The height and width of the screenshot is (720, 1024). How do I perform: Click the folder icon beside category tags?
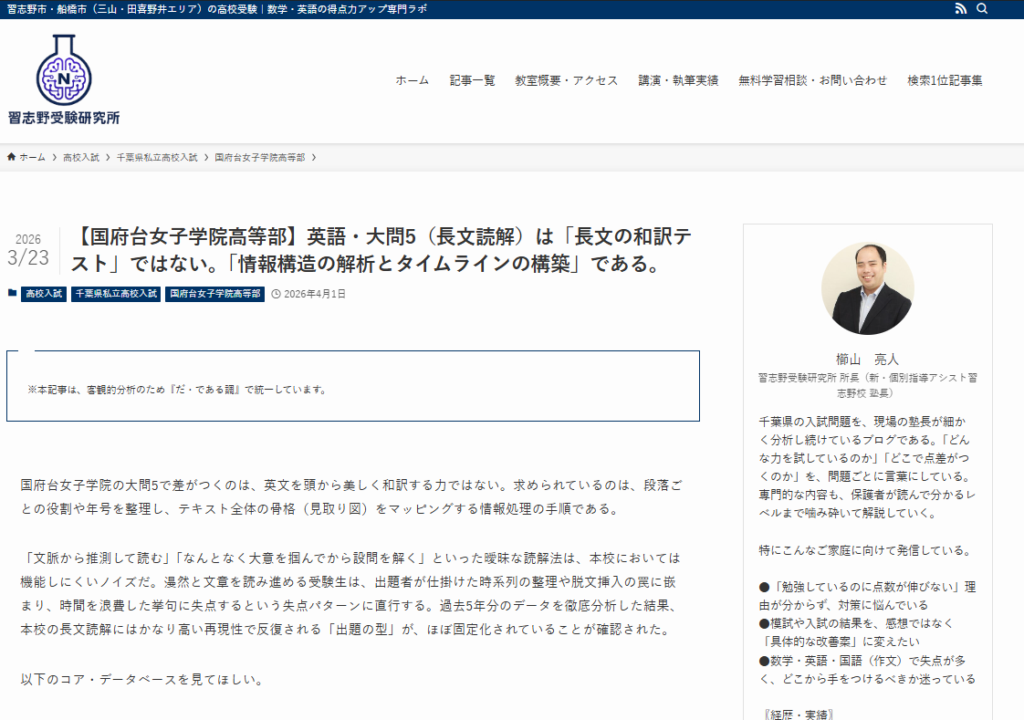[x=12, y=294]
